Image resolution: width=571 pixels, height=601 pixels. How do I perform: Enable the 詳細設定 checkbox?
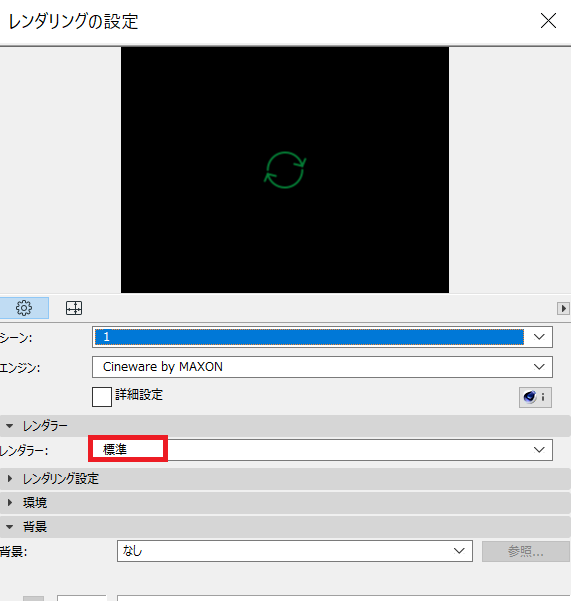tap(102, 397)
